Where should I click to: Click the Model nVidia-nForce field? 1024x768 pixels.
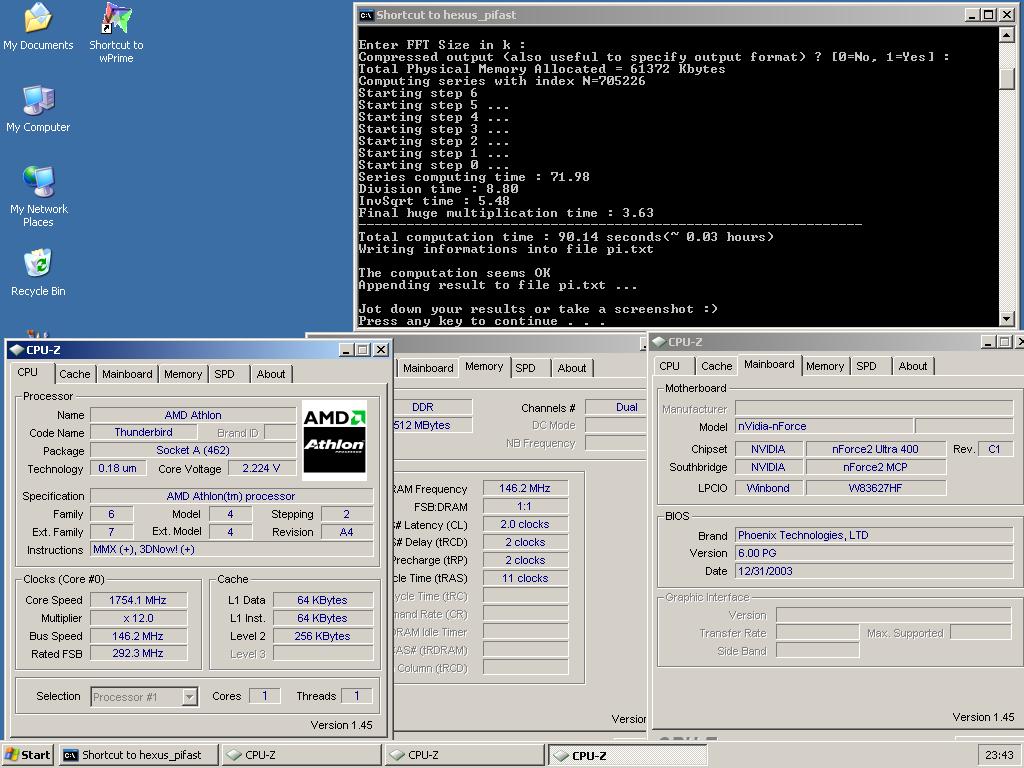click(x=824, y=426)
